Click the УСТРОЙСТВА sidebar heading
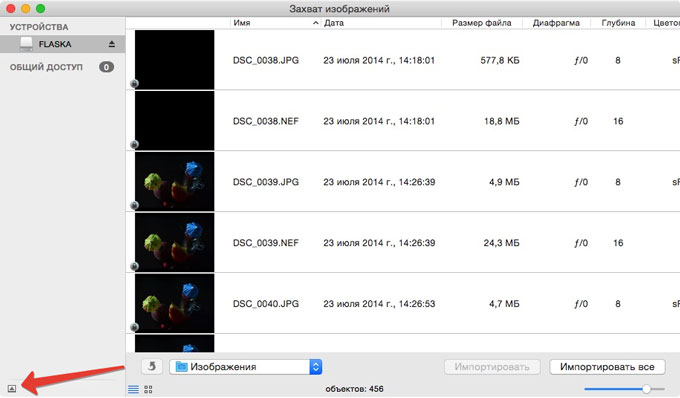This screenshot has width=680, height=398. tap(39, 27)
